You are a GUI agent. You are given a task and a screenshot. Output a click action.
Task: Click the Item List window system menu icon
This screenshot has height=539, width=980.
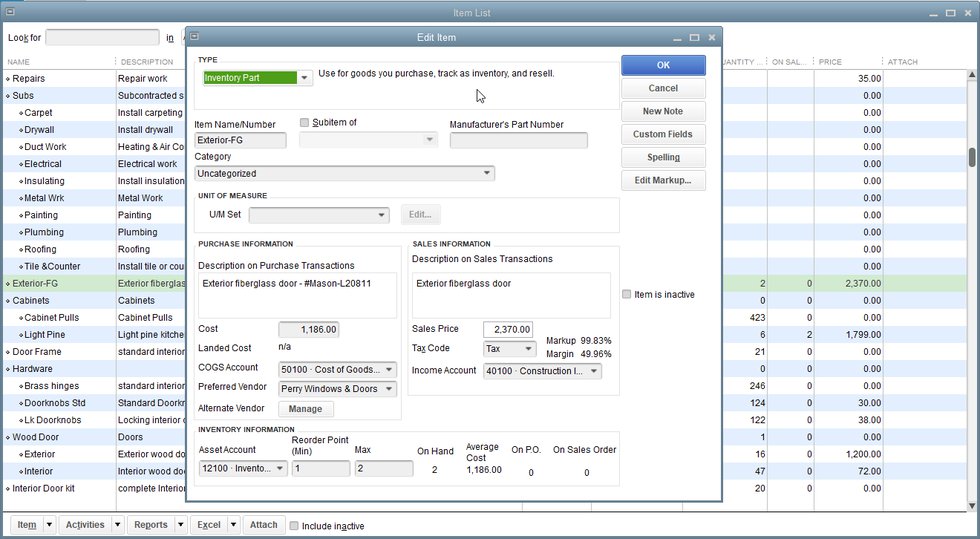coord(8,12)
